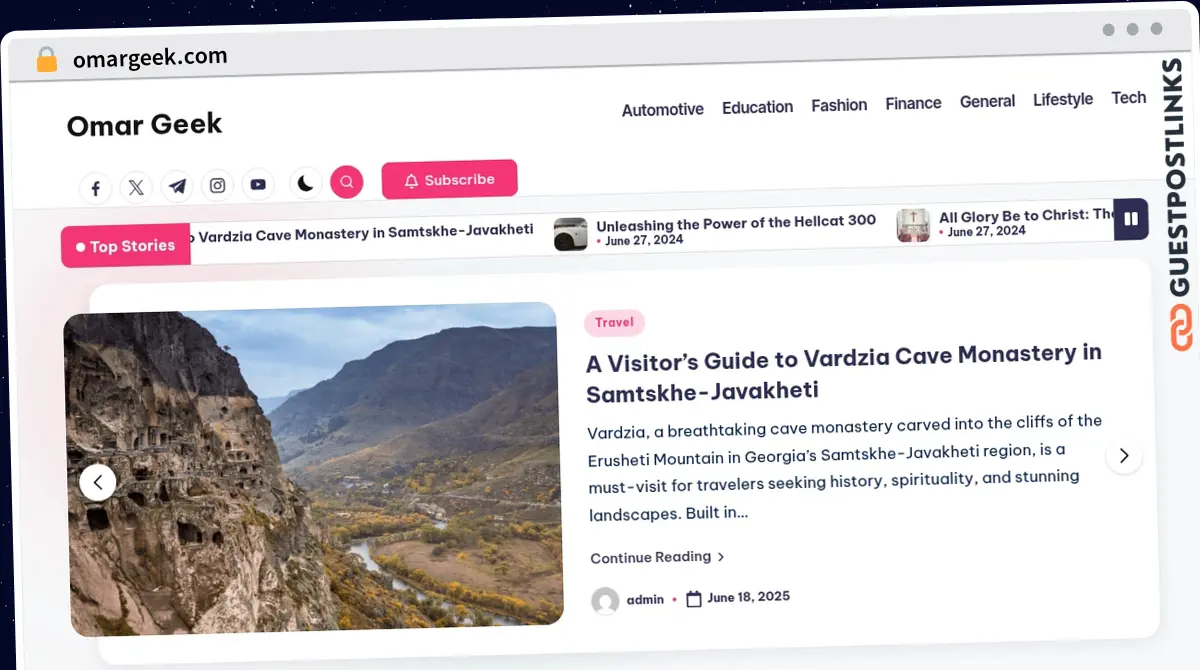The height and width of the screenshot is (670, 1200).
Task: Open the X (Twitter) social icon
Action: point(136,187)
